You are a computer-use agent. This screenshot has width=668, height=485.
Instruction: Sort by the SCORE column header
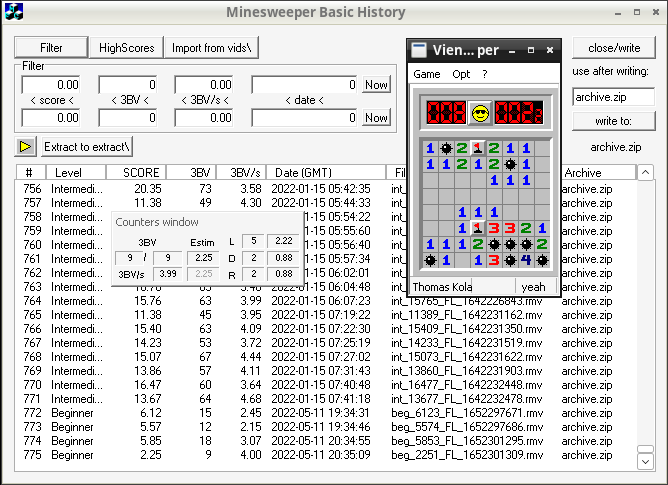(136, 173)
